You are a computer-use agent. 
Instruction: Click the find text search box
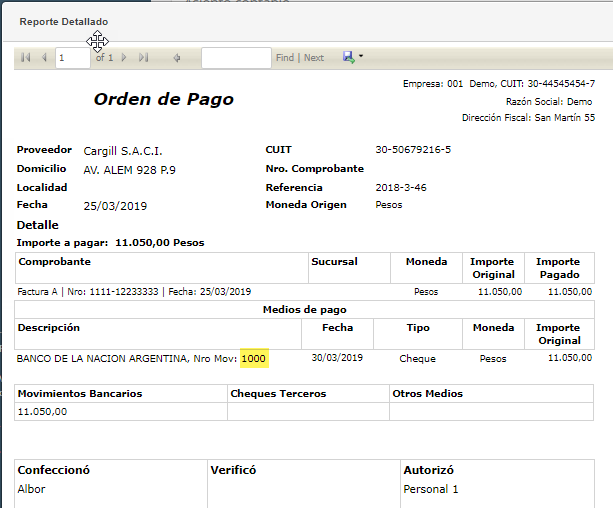pyautogui.click(x=236, y=58)
